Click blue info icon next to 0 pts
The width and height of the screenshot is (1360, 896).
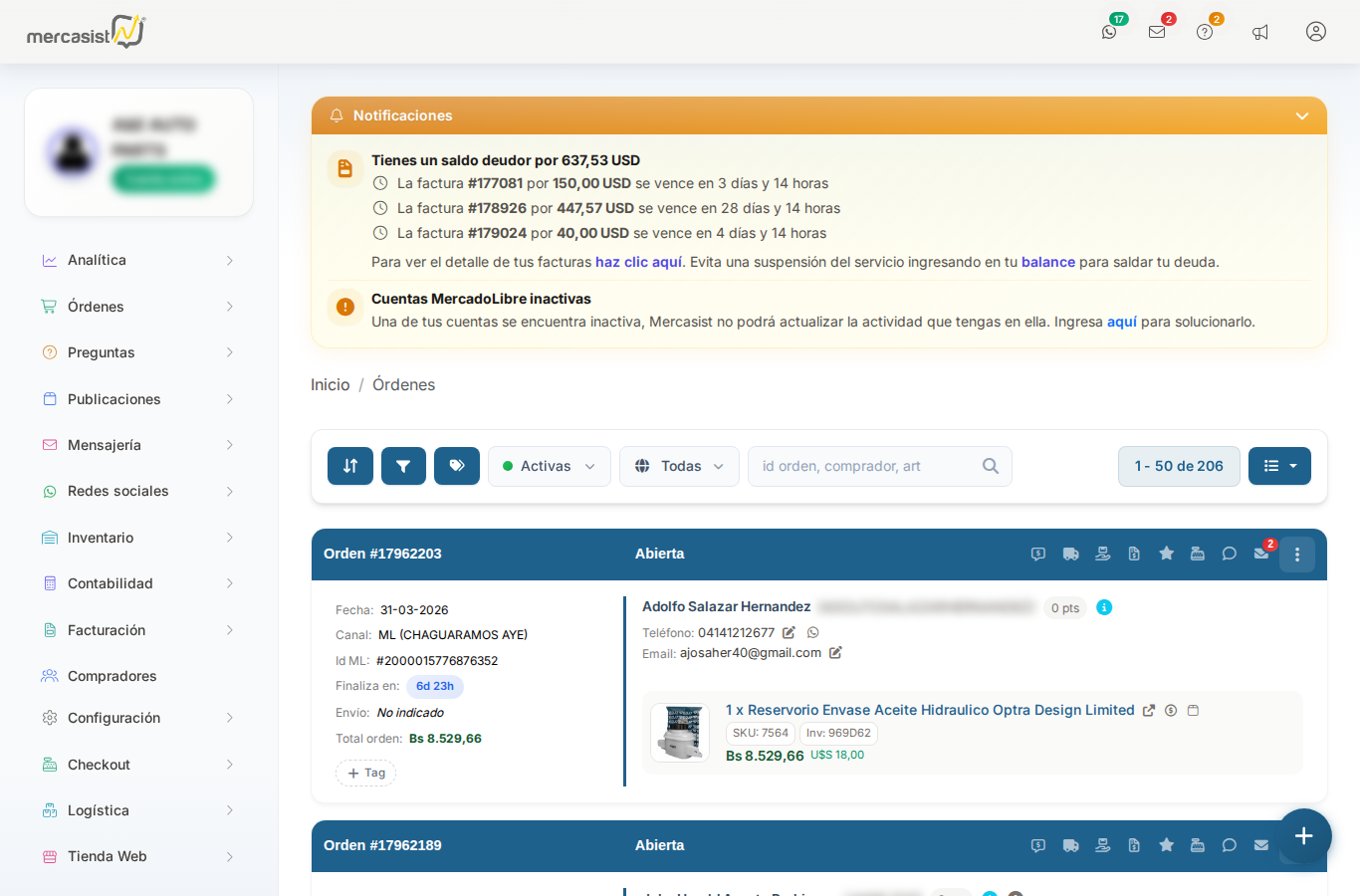[x=1104, y=607]
